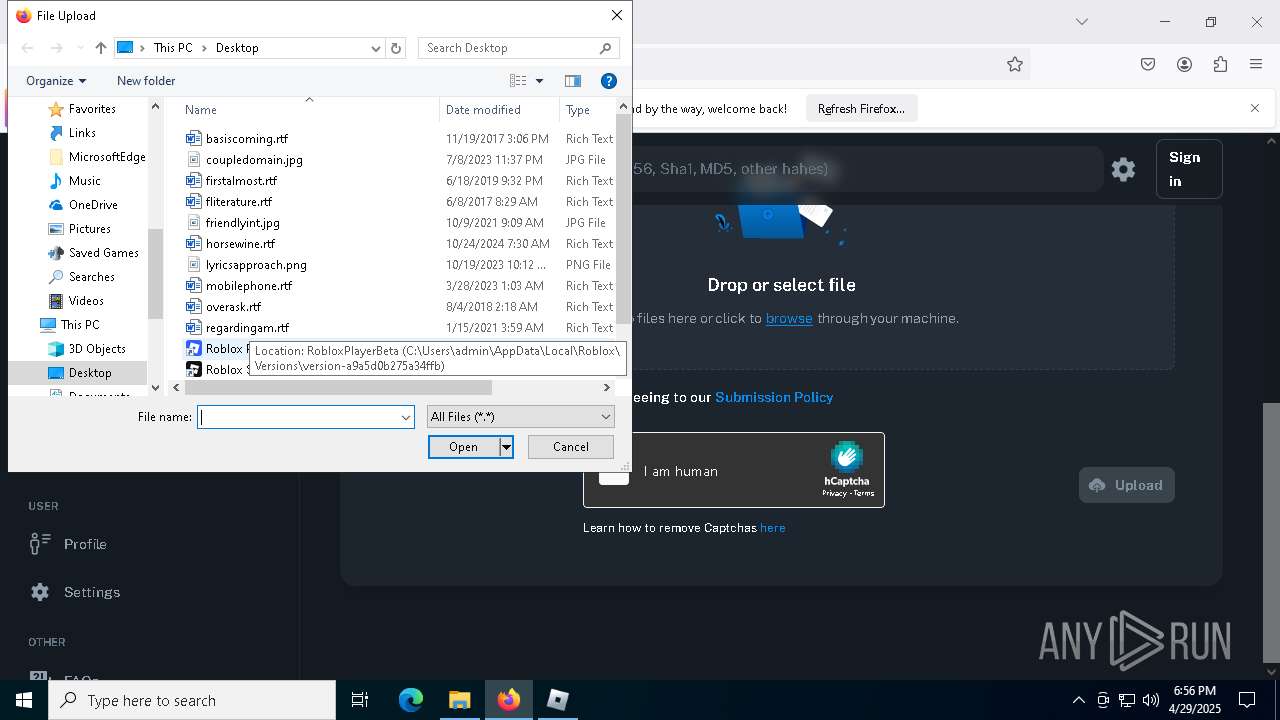Open Windows Start menu
Image resolution: width=1280 pixels, height=720 pixels.
tap(24, 700)
